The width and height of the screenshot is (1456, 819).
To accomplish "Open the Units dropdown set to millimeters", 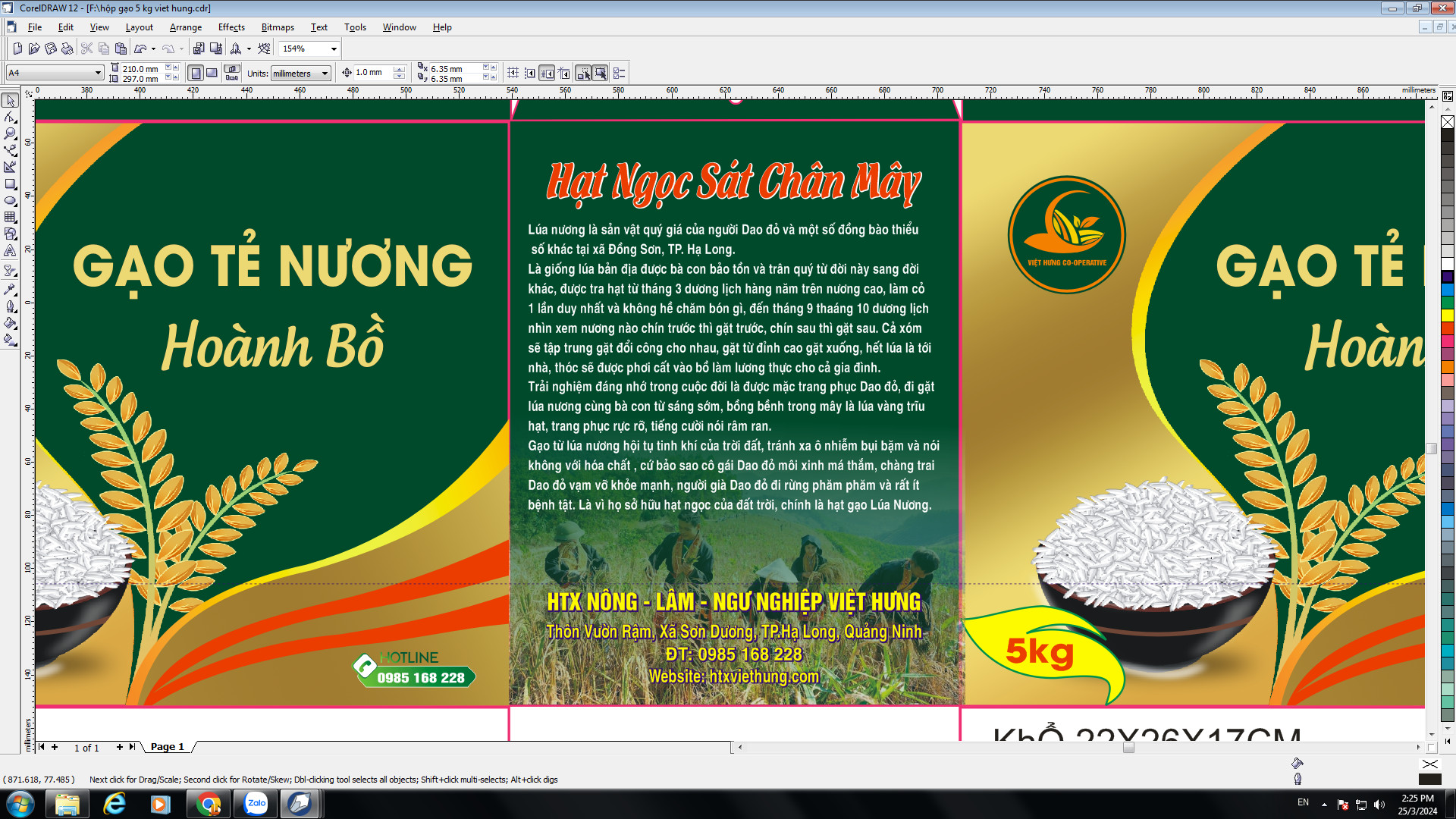I will 324,74.
